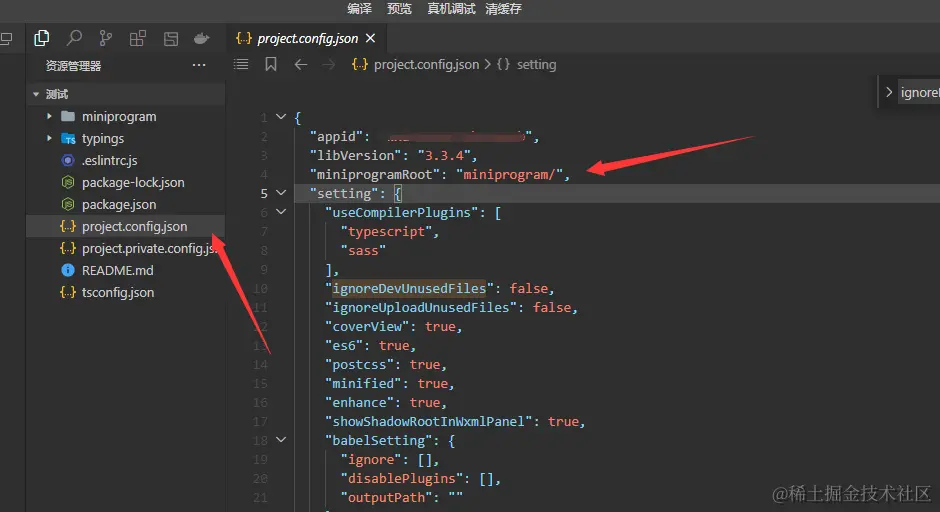Click the README.md info icon
940x512 pixels.
coord(68,270)
